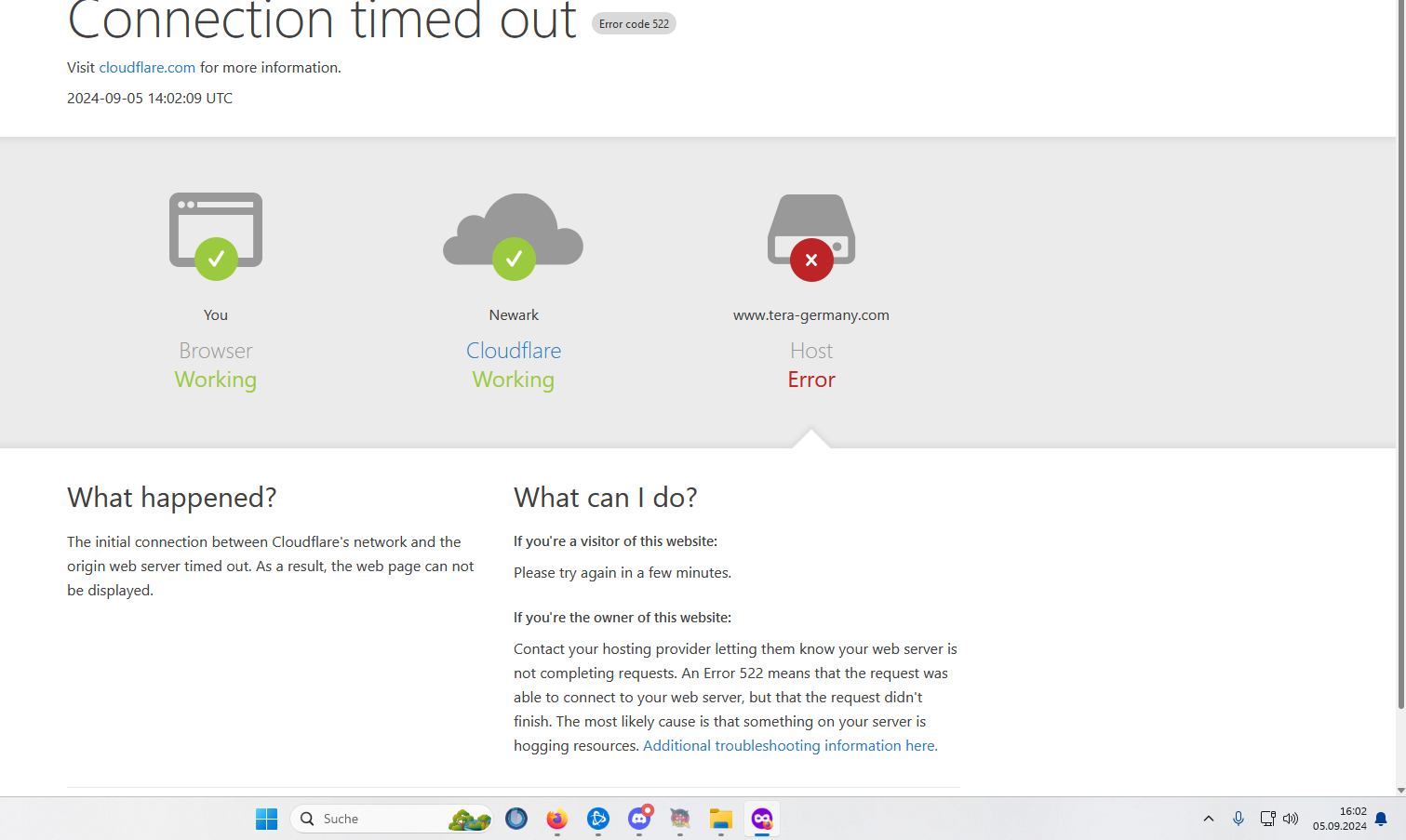The width and height of the screenshot is (1406, 840).
Task: Click the round dark blue taskbar icon
Action: pos(516,819)
